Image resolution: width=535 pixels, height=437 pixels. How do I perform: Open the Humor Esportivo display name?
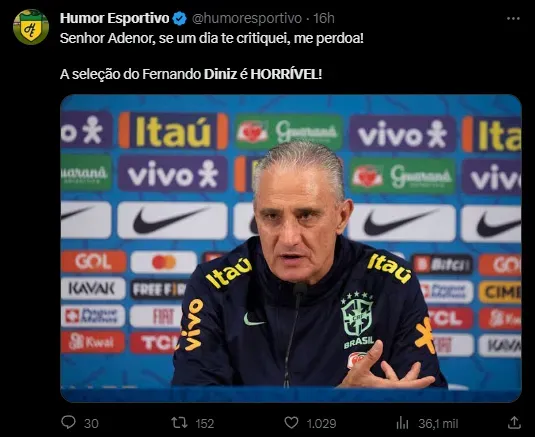[x=114, y=18]
